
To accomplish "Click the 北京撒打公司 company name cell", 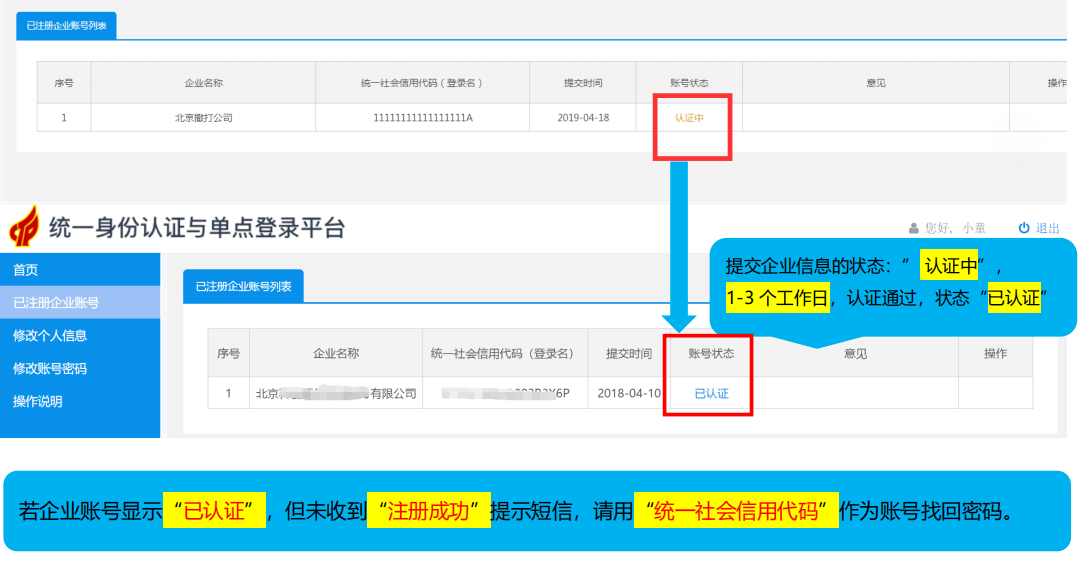I will click(x=203, y=116).
